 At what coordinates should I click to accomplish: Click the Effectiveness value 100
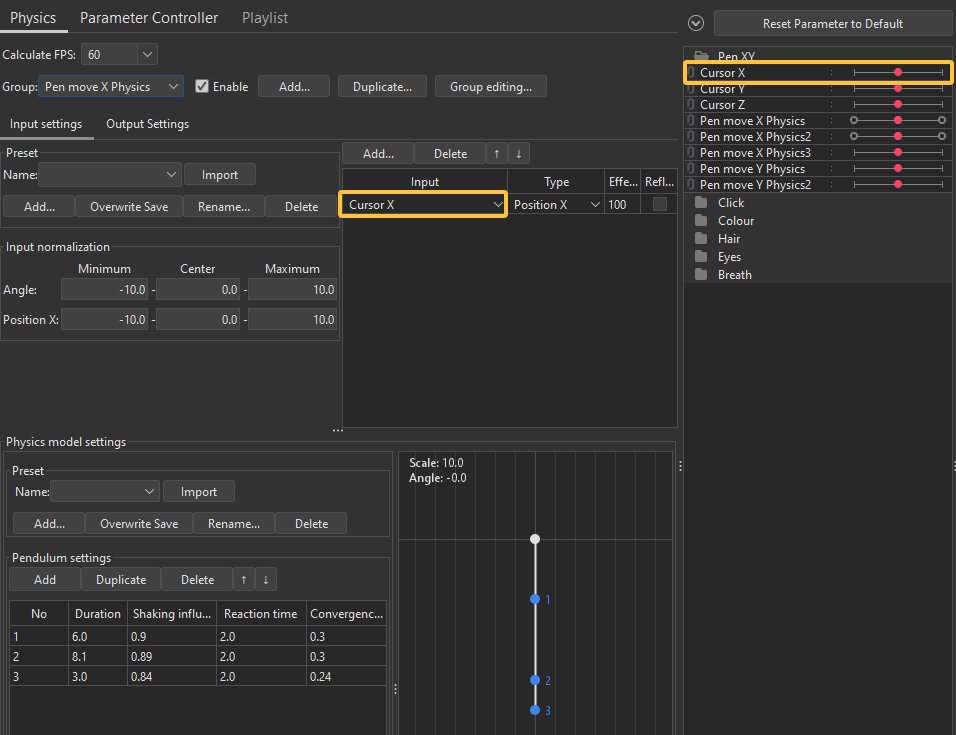click(622, 205)
